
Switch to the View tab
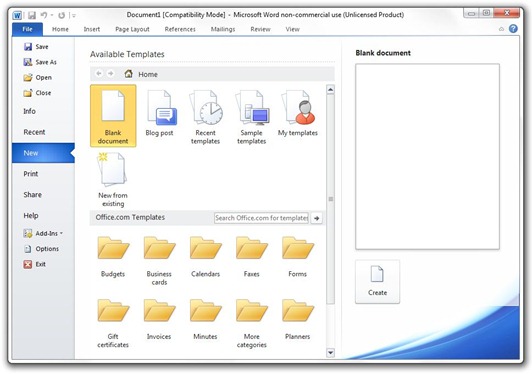(x=292, y=29)
